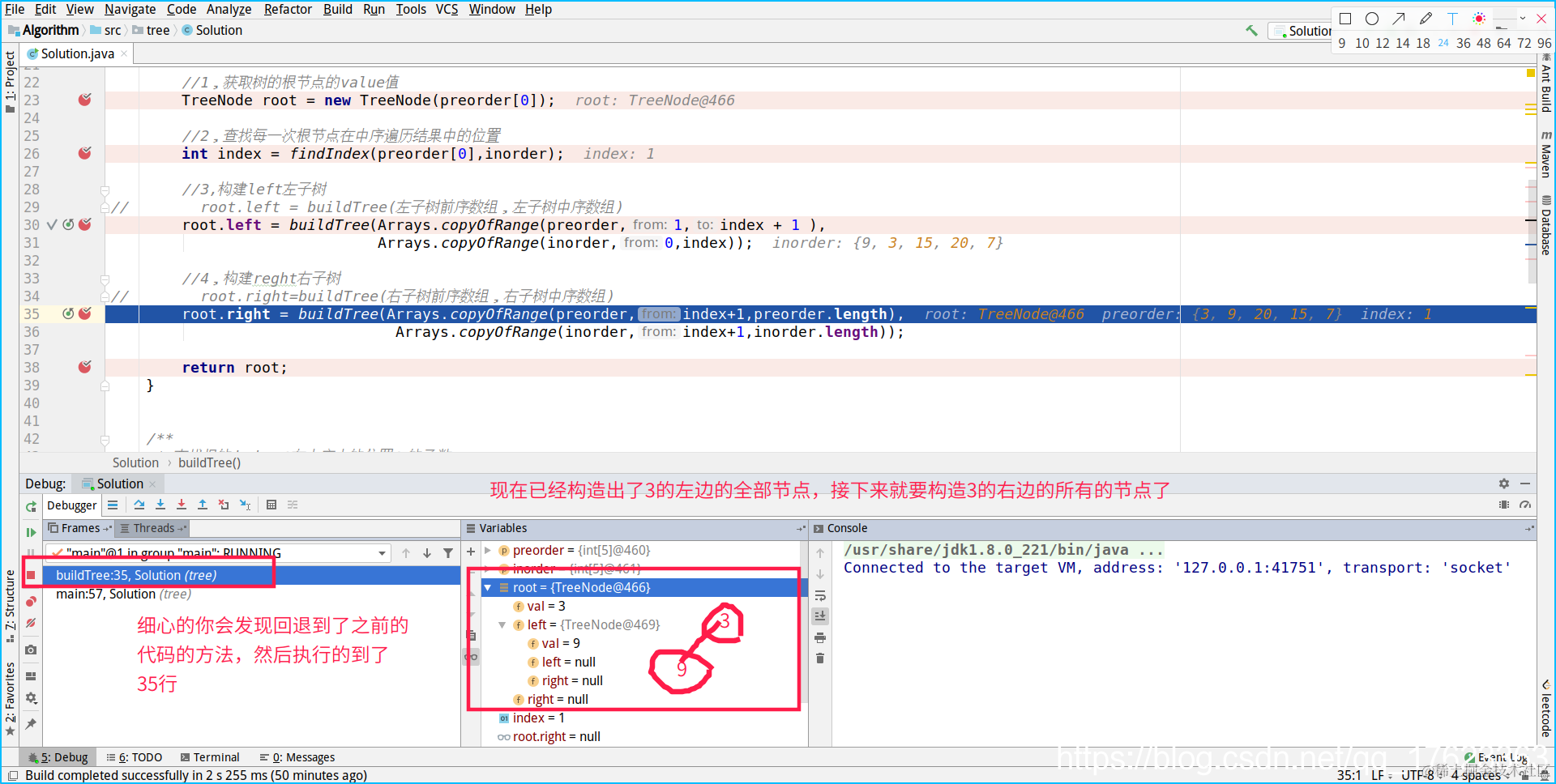Open the Refactor menu
The height and width of the screenshot is (784, 1556).
click(x=288, y=9)
